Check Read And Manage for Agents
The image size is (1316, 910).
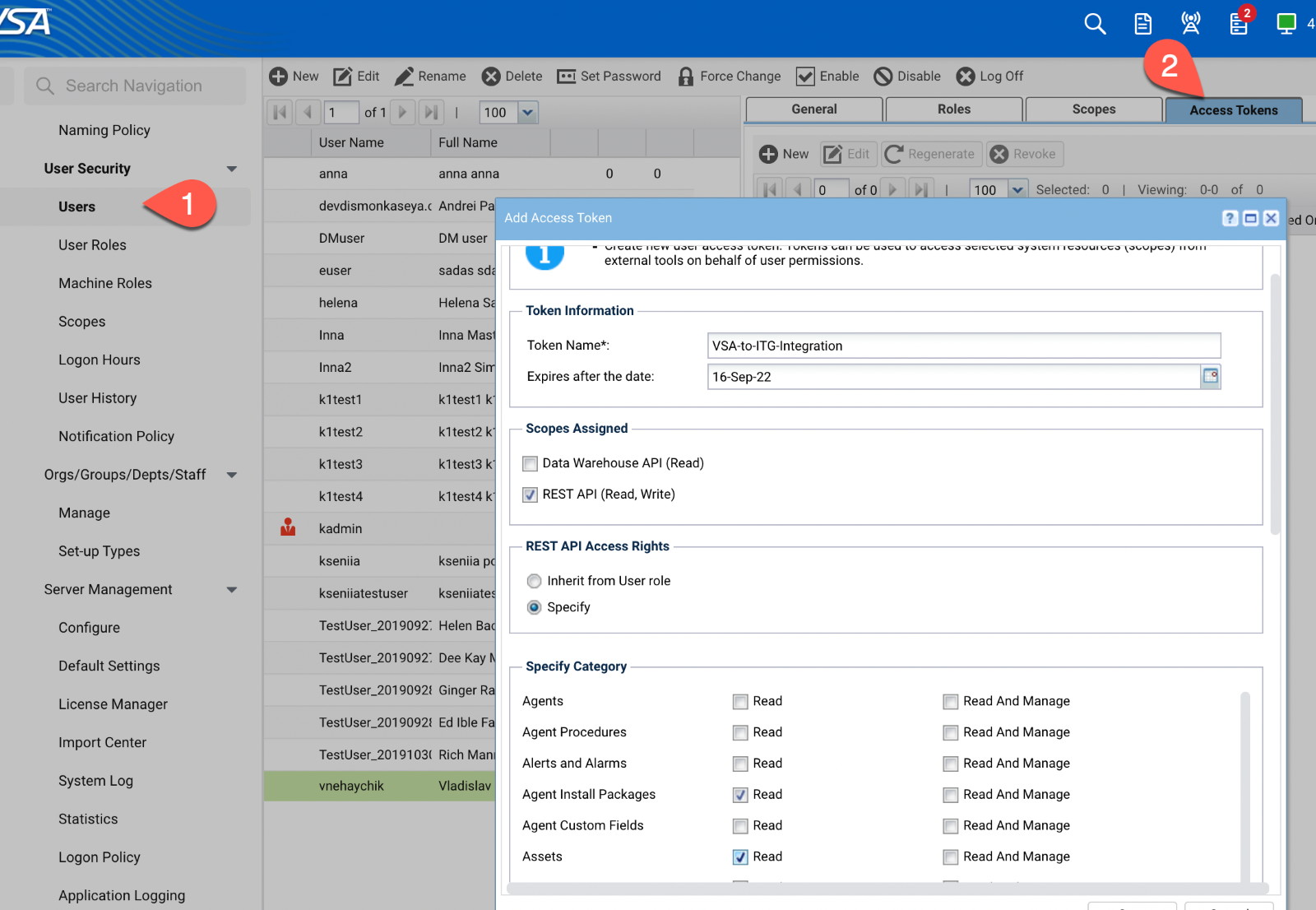[x=951, y=701]
